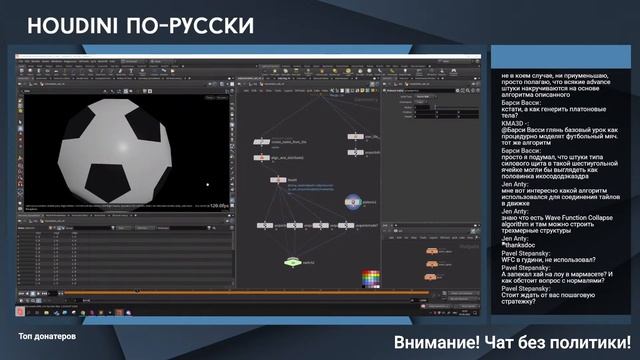Click the Radius slider in the parameter pane
The width and height of the screenshot is (640, 360).
pyautogui.click(x=456, y=107)
